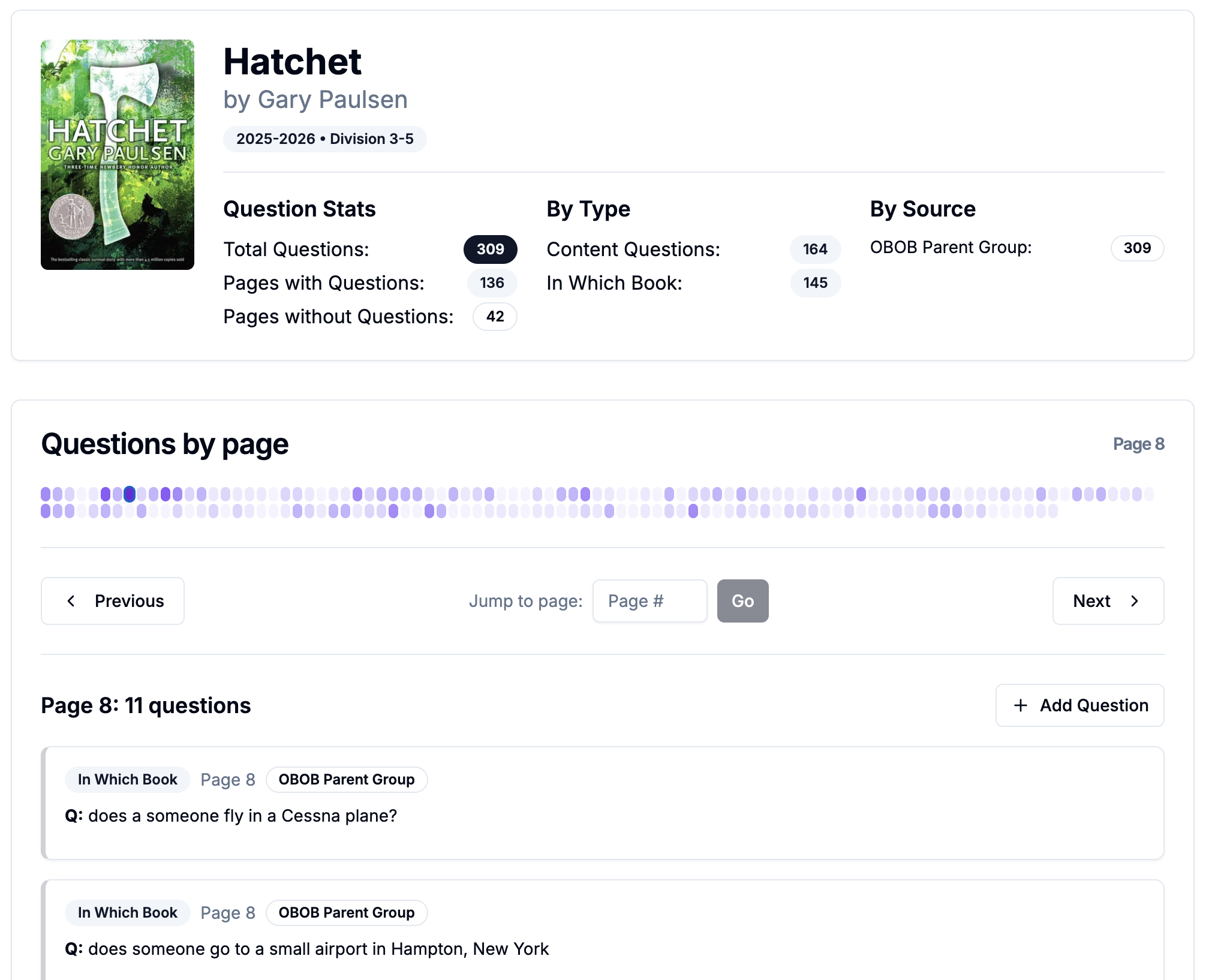
Task: Click the left chevron on Previous button
Action: click(x=71, y=601)
